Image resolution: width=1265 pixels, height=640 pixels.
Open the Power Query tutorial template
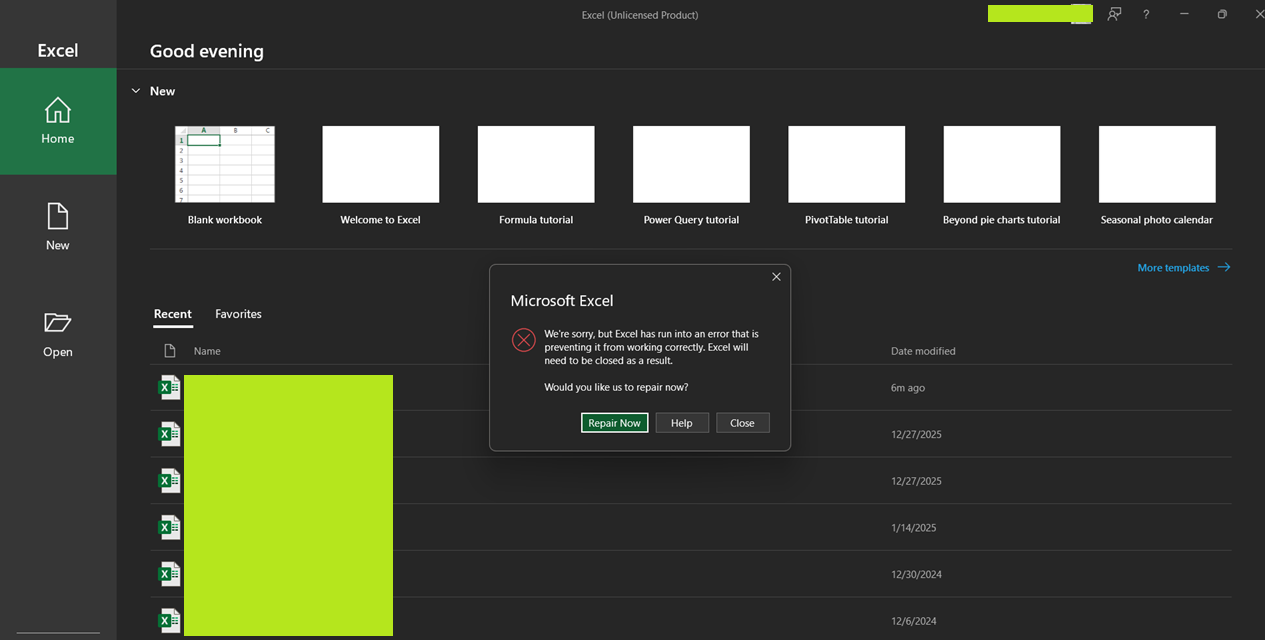pyautogui.click(x=691, y=164)
